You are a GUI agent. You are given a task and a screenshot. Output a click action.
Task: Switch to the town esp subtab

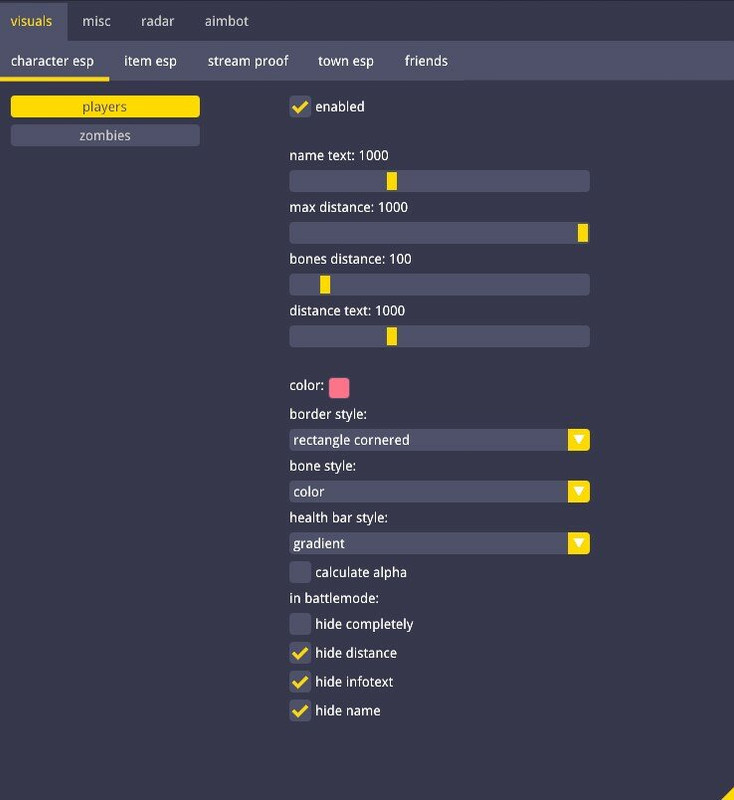pyautogui.click(x=346, y=61)
